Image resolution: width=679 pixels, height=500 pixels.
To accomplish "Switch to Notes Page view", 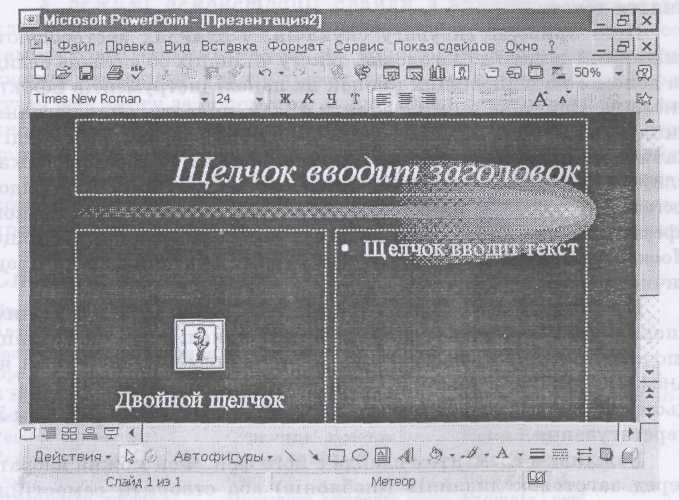I will pyautogui.click(x=90, y=433).
